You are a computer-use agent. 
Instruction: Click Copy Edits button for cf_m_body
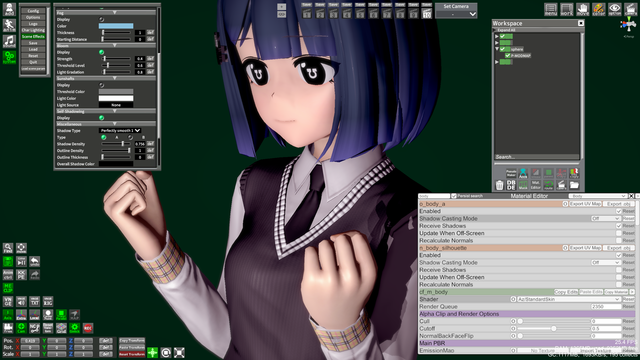(x=566, y=292)
